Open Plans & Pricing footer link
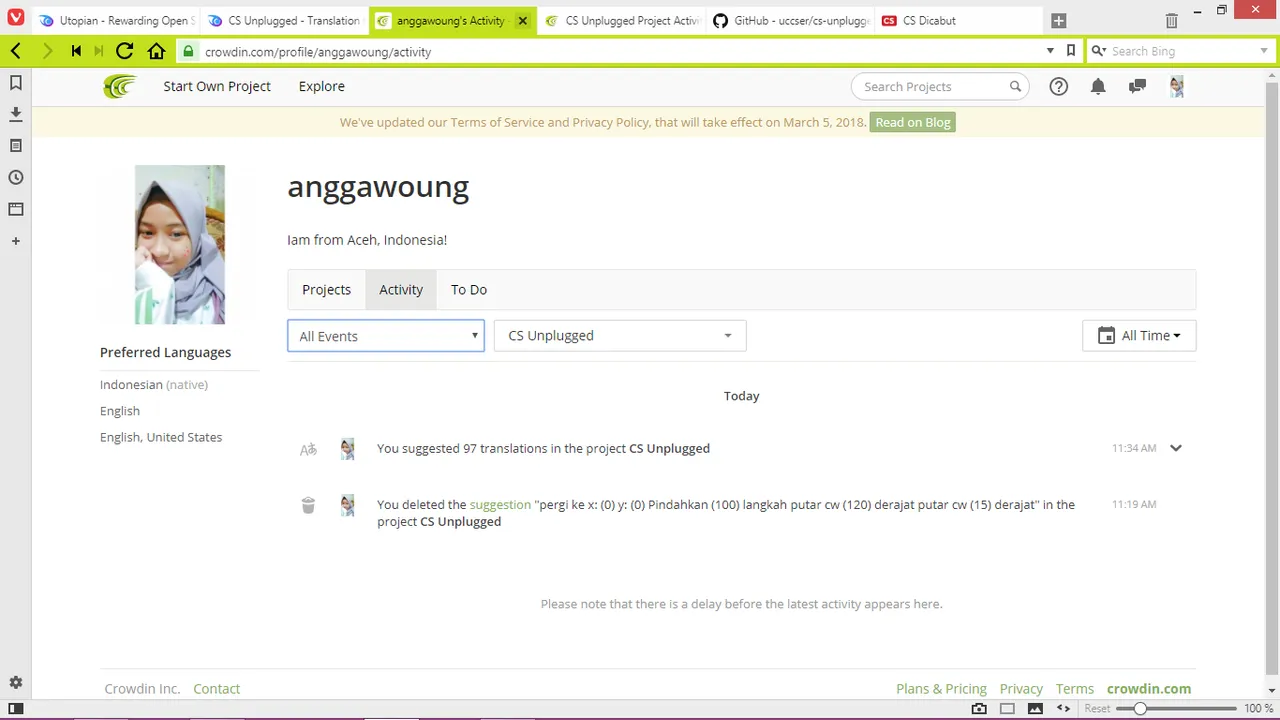 [941, 689]
